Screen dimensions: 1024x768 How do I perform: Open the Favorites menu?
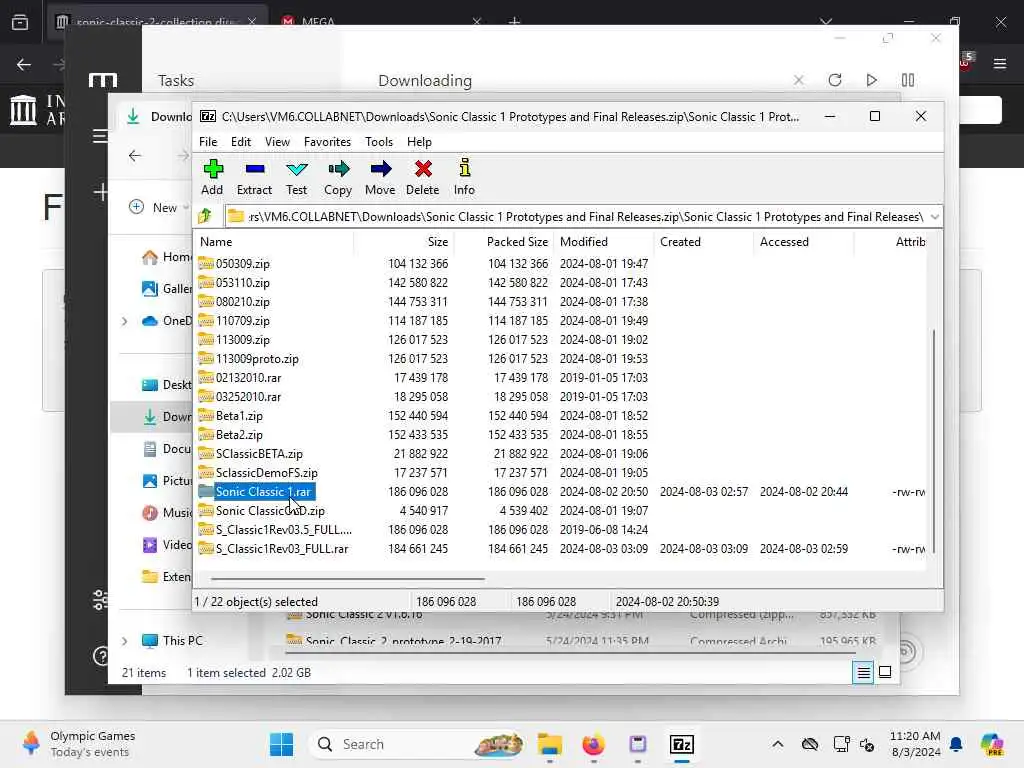tap(327, 142)
